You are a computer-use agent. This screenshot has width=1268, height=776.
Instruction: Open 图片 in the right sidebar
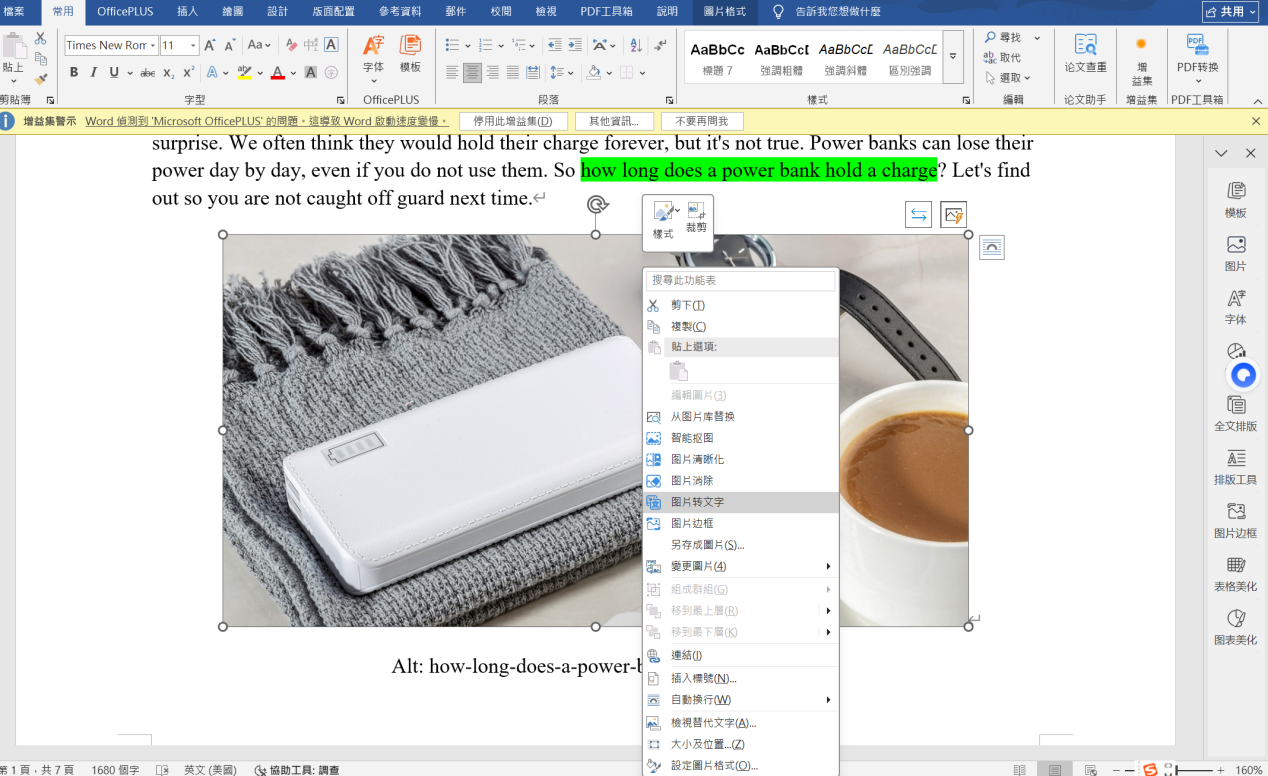1235,254
